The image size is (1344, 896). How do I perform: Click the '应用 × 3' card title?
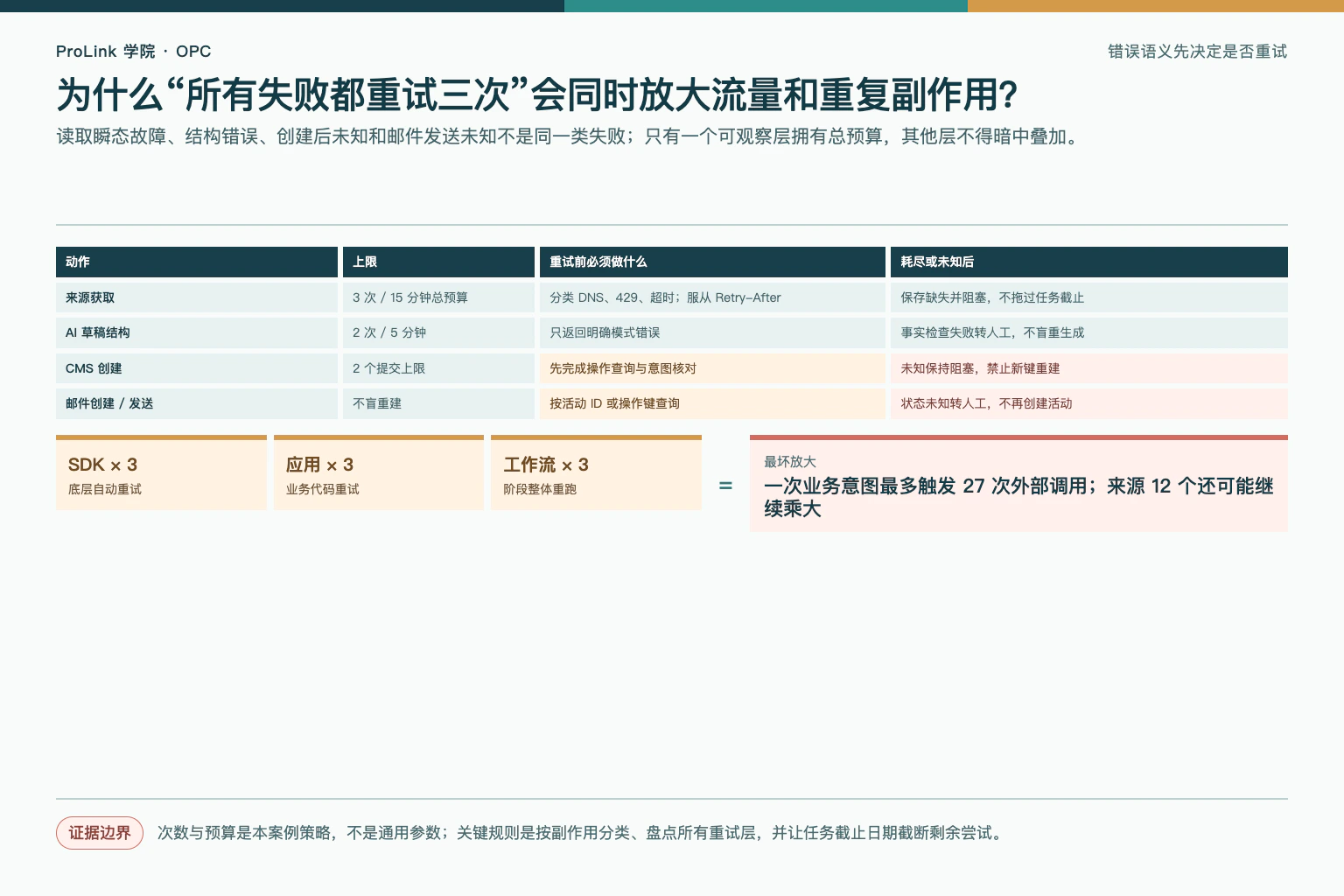319,465
